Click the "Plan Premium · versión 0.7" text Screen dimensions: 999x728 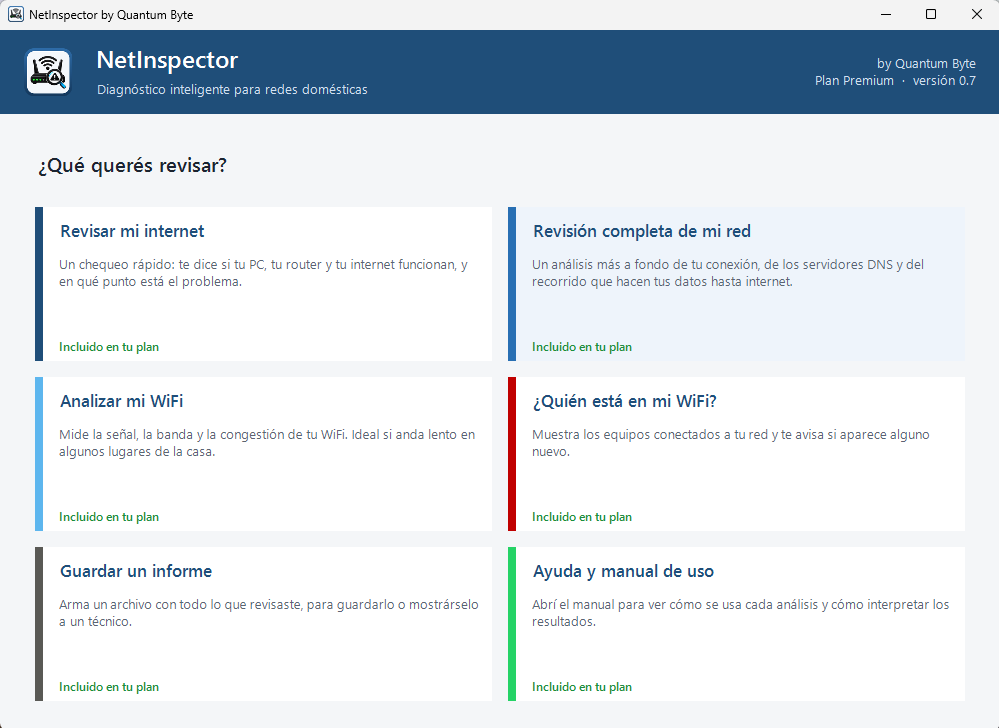pyautogui.click(x=895, y=81)
